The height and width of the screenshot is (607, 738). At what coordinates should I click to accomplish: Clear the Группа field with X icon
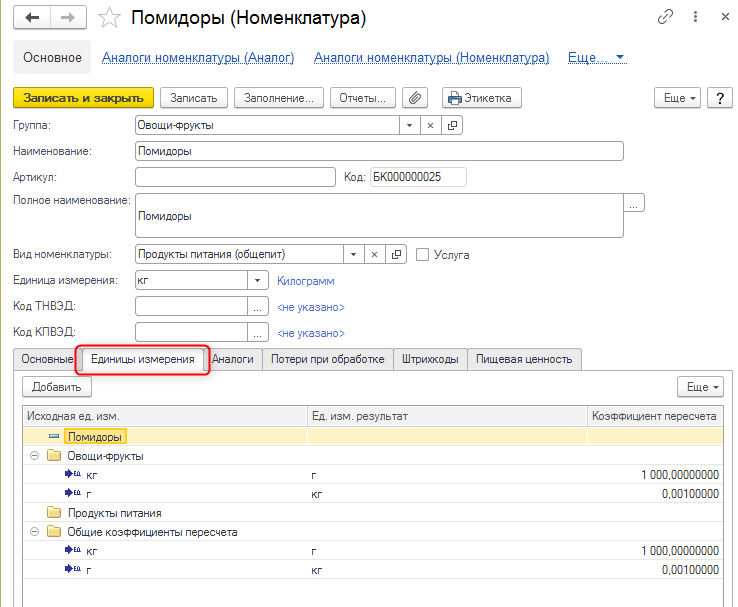pyautogui.click(x=430, y=126)
